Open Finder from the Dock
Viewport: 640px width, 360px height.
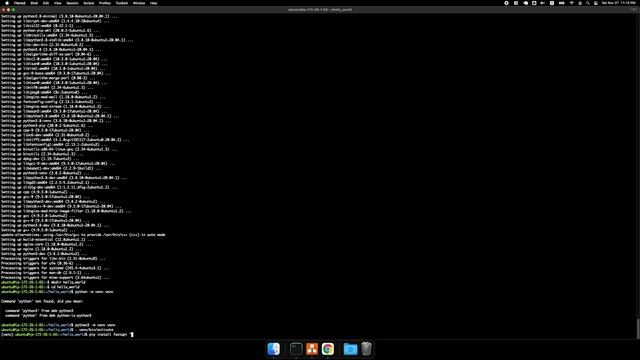point(273,349)
